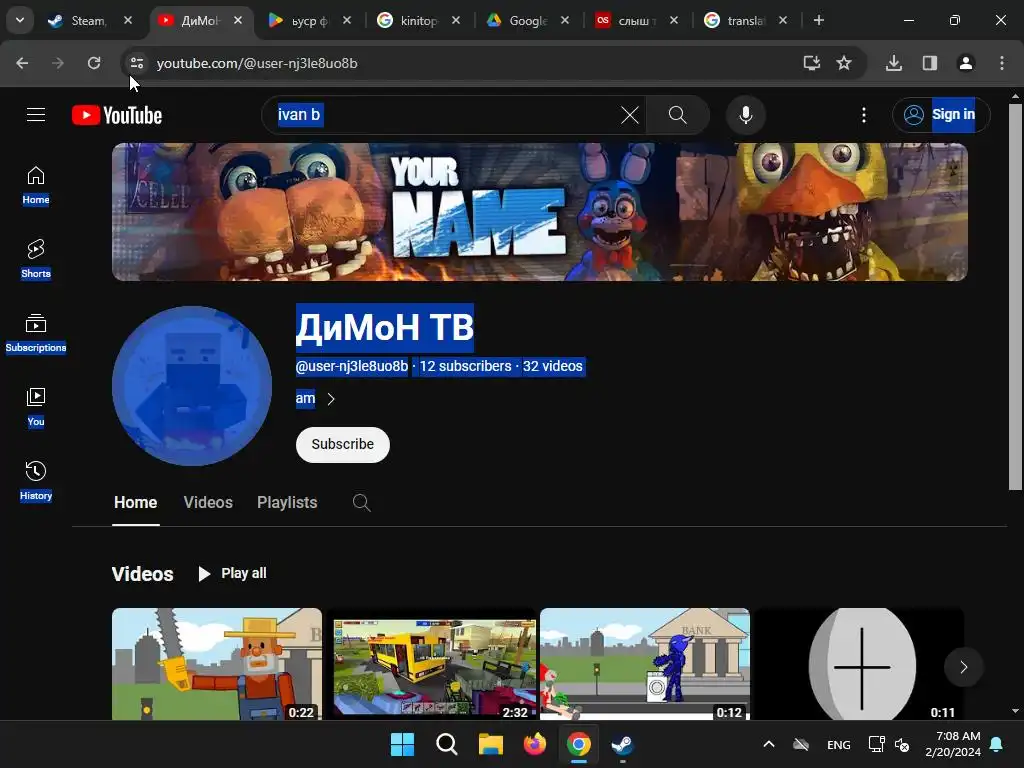
Task: Switch to the Steam browser tab
Action: [x=91, y=21]
